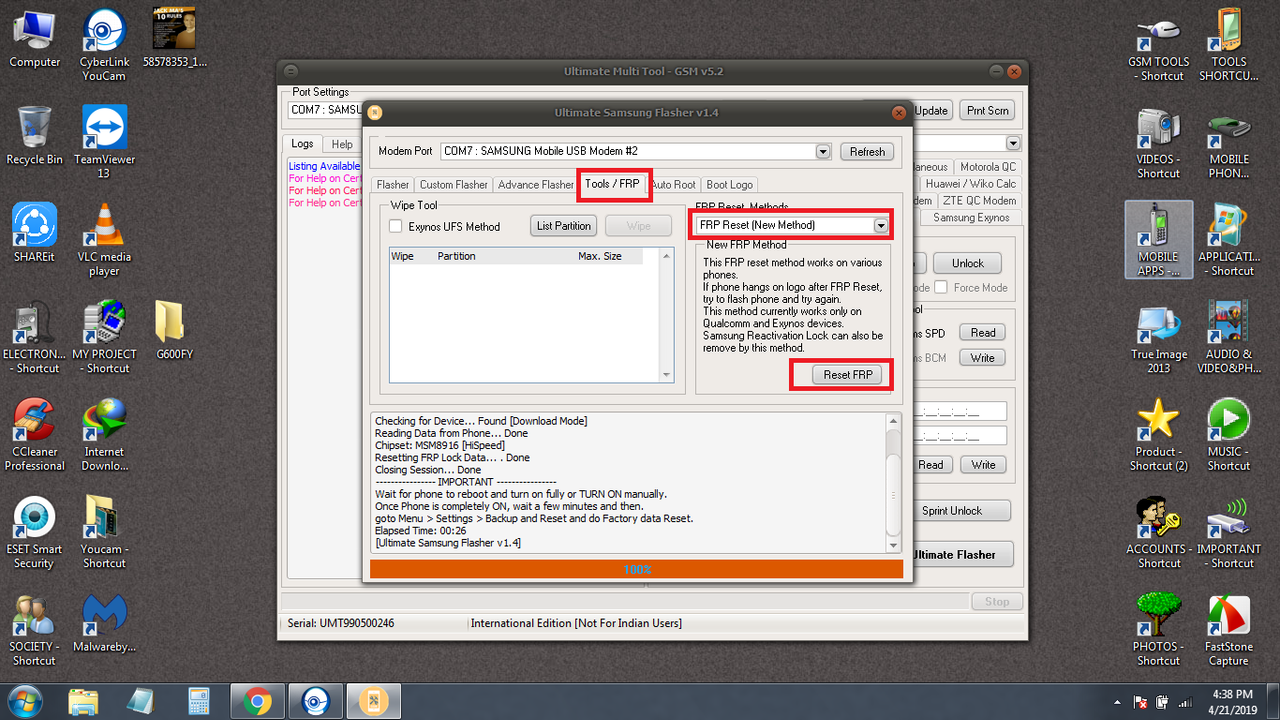Image resolution: width=1280 pixels, height=720 pixels.
Task: Select the PHOTOS shortcut icon
Action: (x=1158, y=630)
